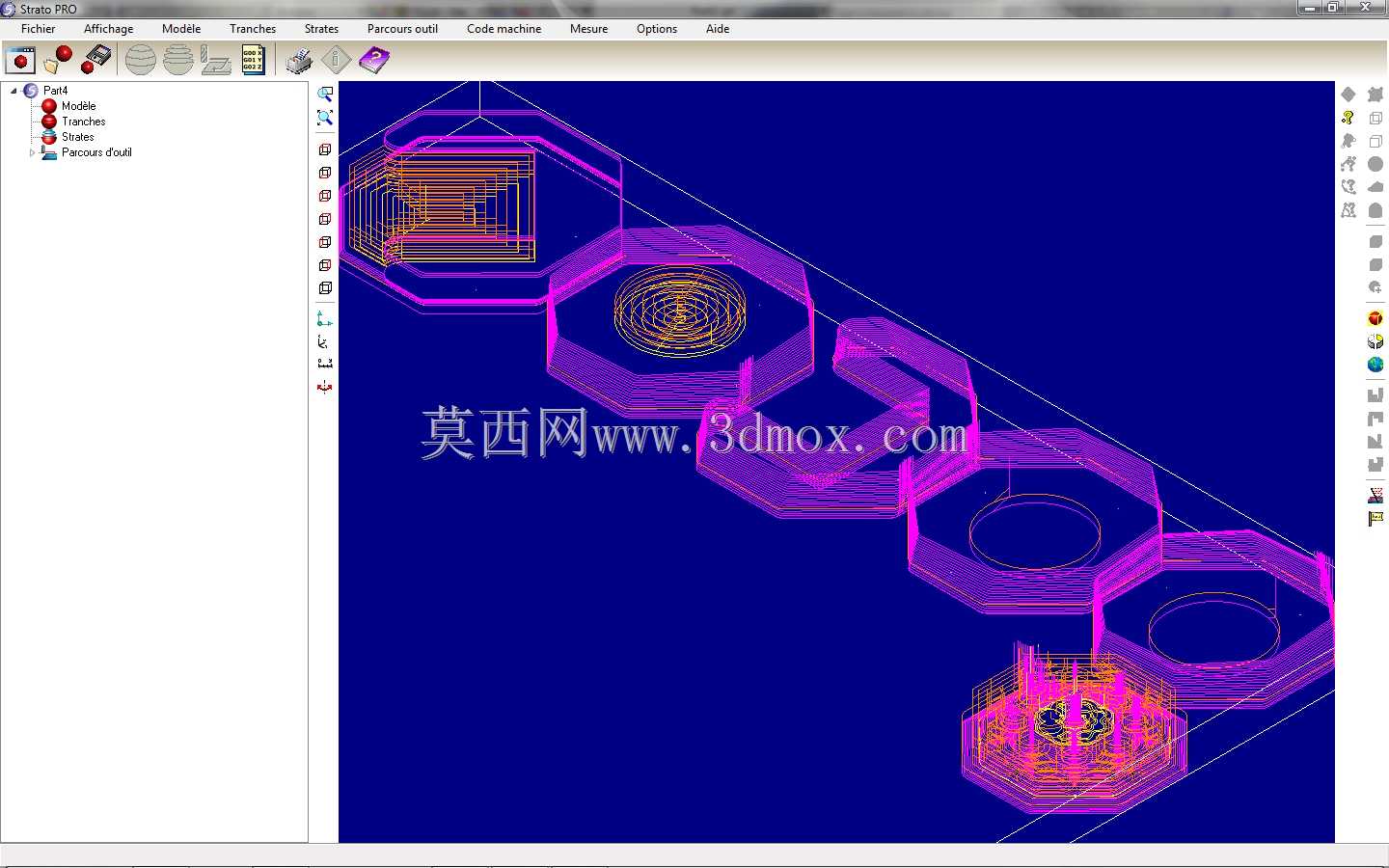The height and width of the screenshot is (868, 1389).
Task: Select Modèle in the project tree
Action: pyautogui.click(x=78, y=106)
